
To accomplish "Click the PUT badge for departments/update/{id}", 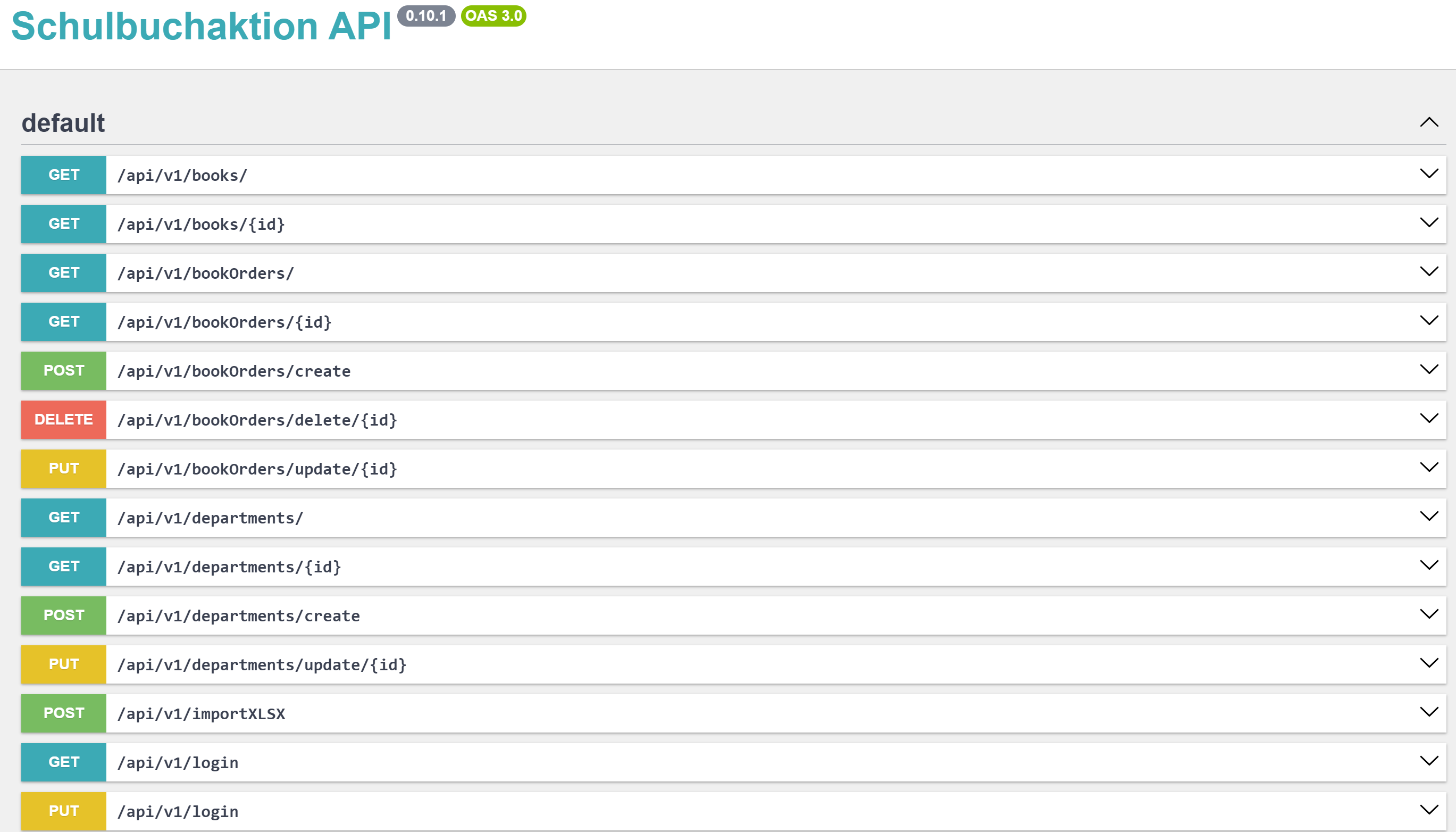I will point(63,664).
